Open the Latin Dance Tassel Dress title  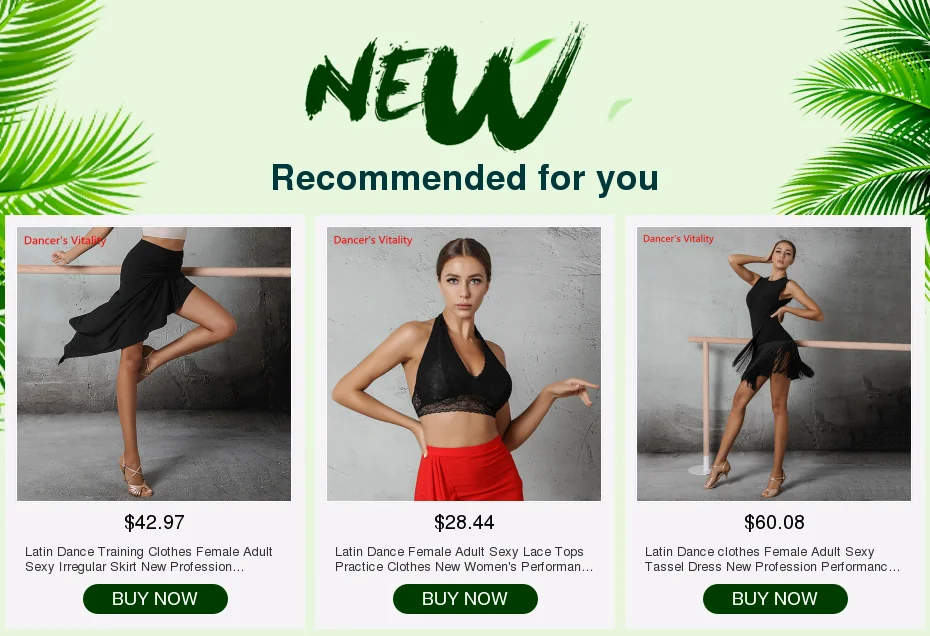click(772, 559)
